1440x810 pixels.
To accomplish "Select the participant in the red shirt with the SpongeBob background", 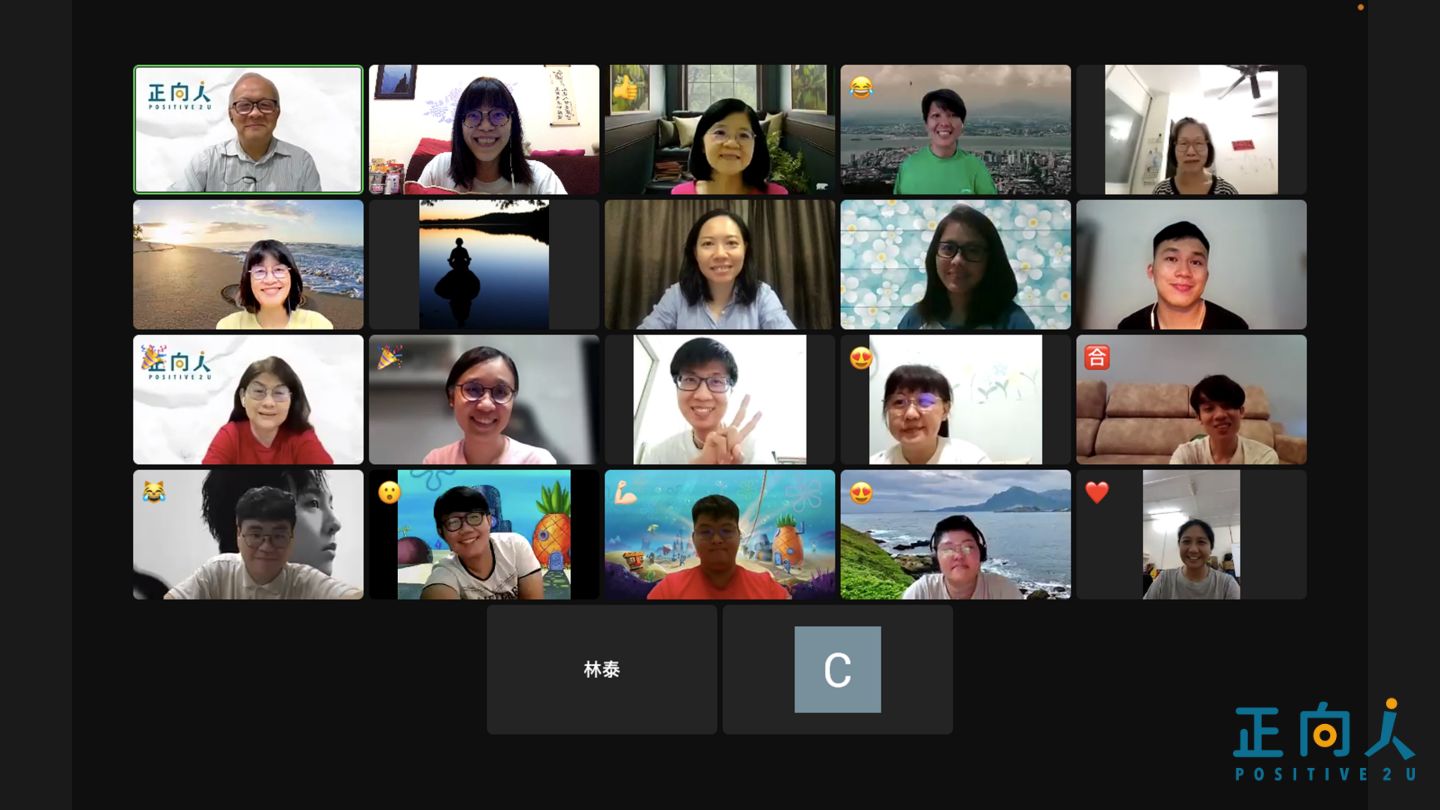I will point(720,535).
